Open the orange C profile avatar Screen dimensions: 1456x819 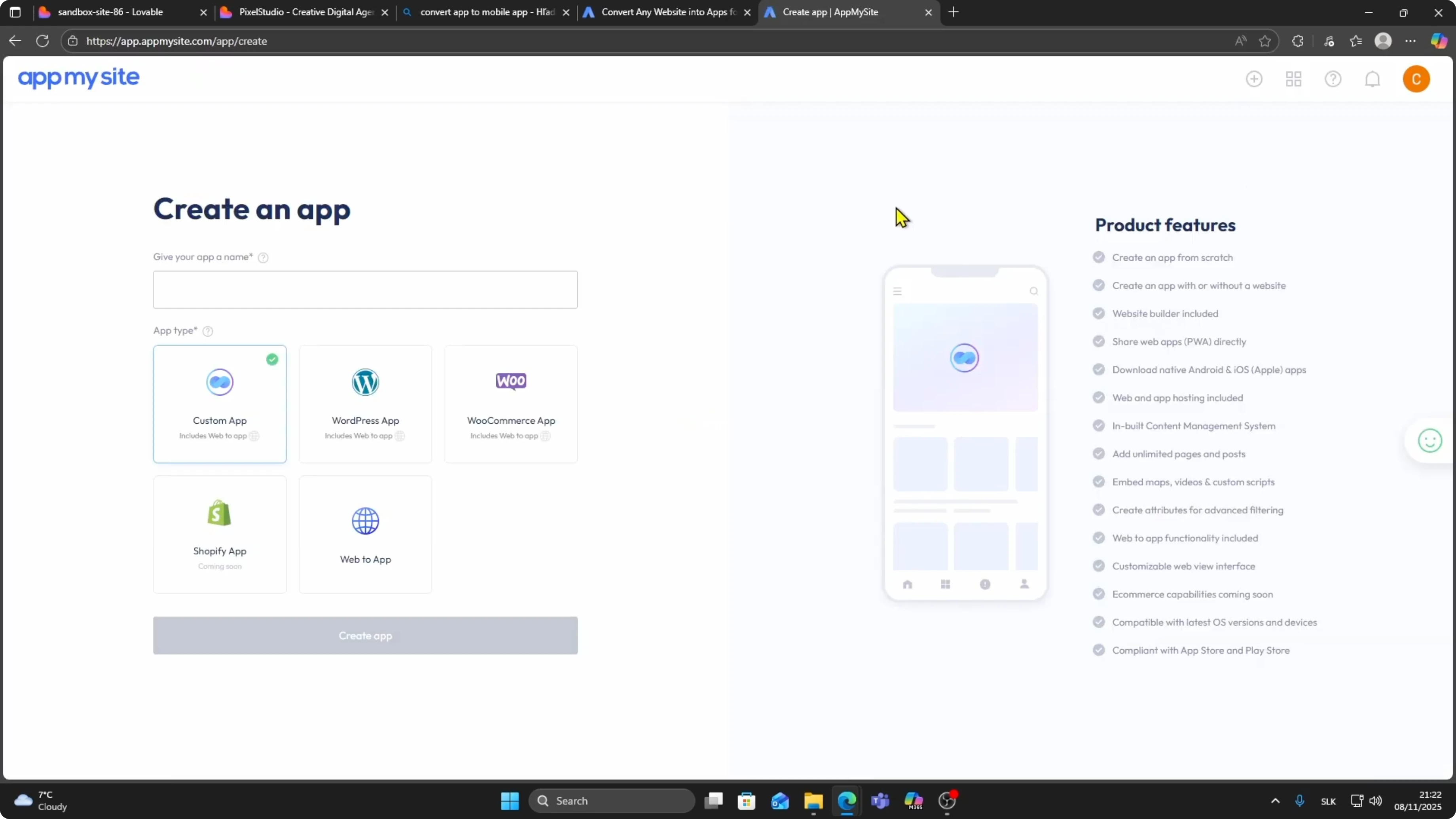pos(1416,79)
